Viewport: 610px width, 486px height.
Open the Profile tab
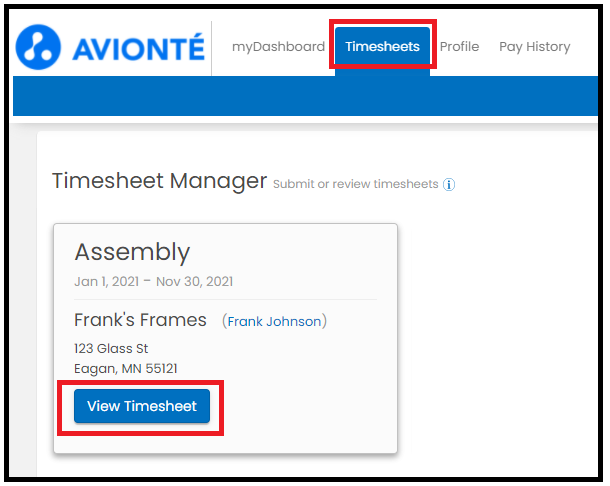pyautogui.click(x=459, y=47)
